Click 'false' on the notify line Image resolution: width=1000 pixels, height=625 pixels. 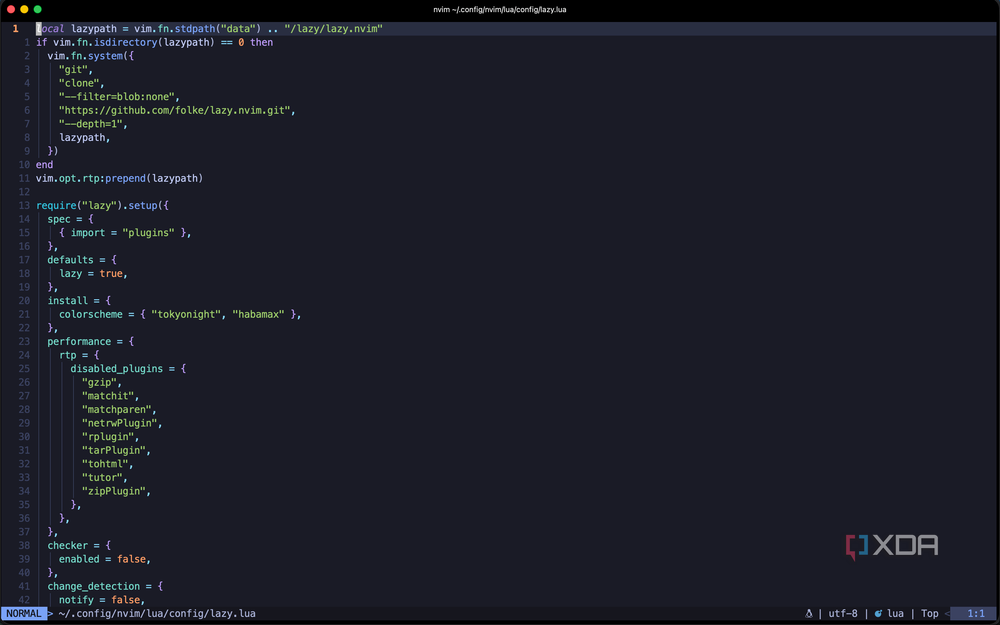[126, 599]
